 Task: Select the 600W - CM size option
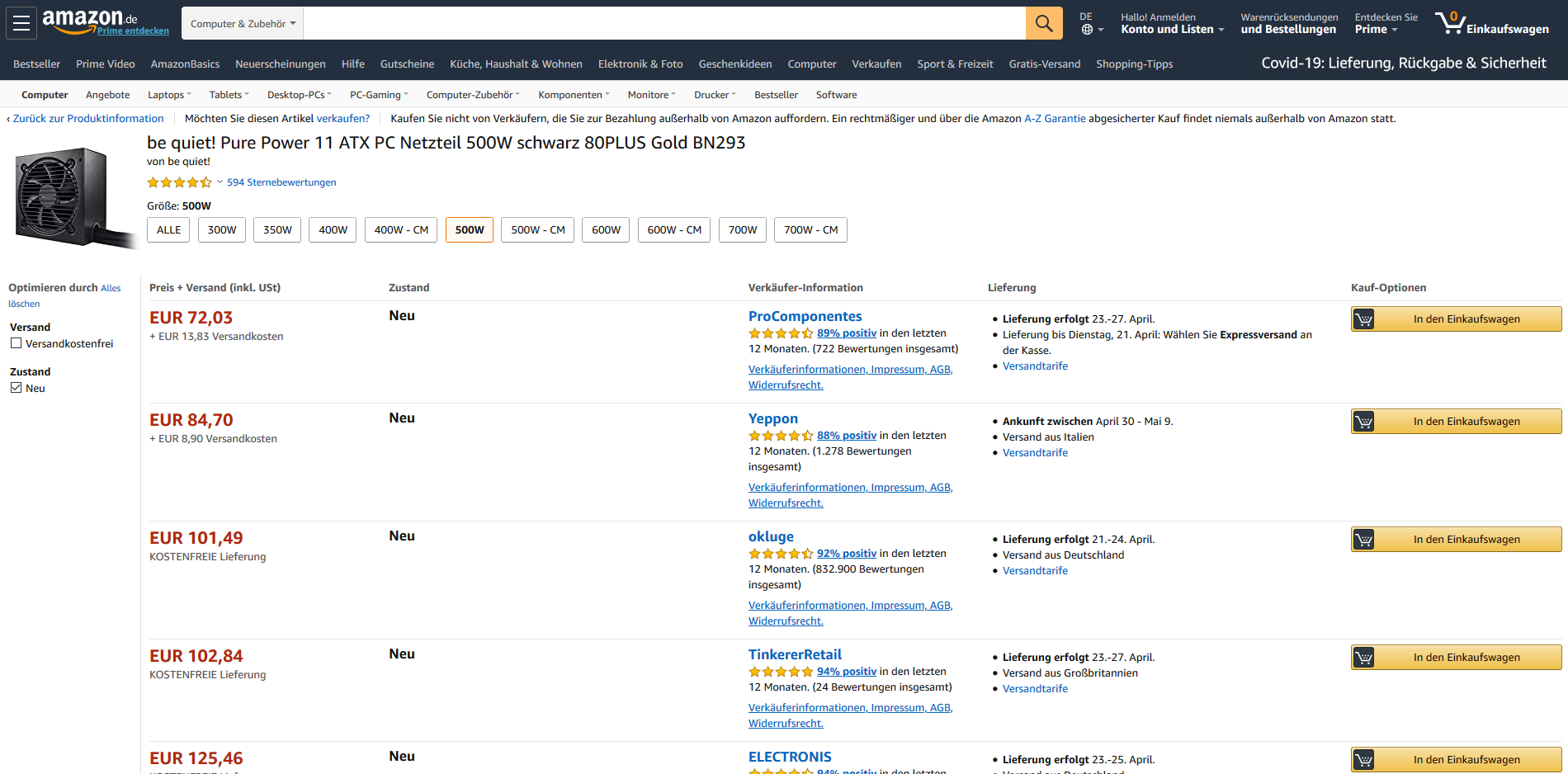tap(674, 230)
